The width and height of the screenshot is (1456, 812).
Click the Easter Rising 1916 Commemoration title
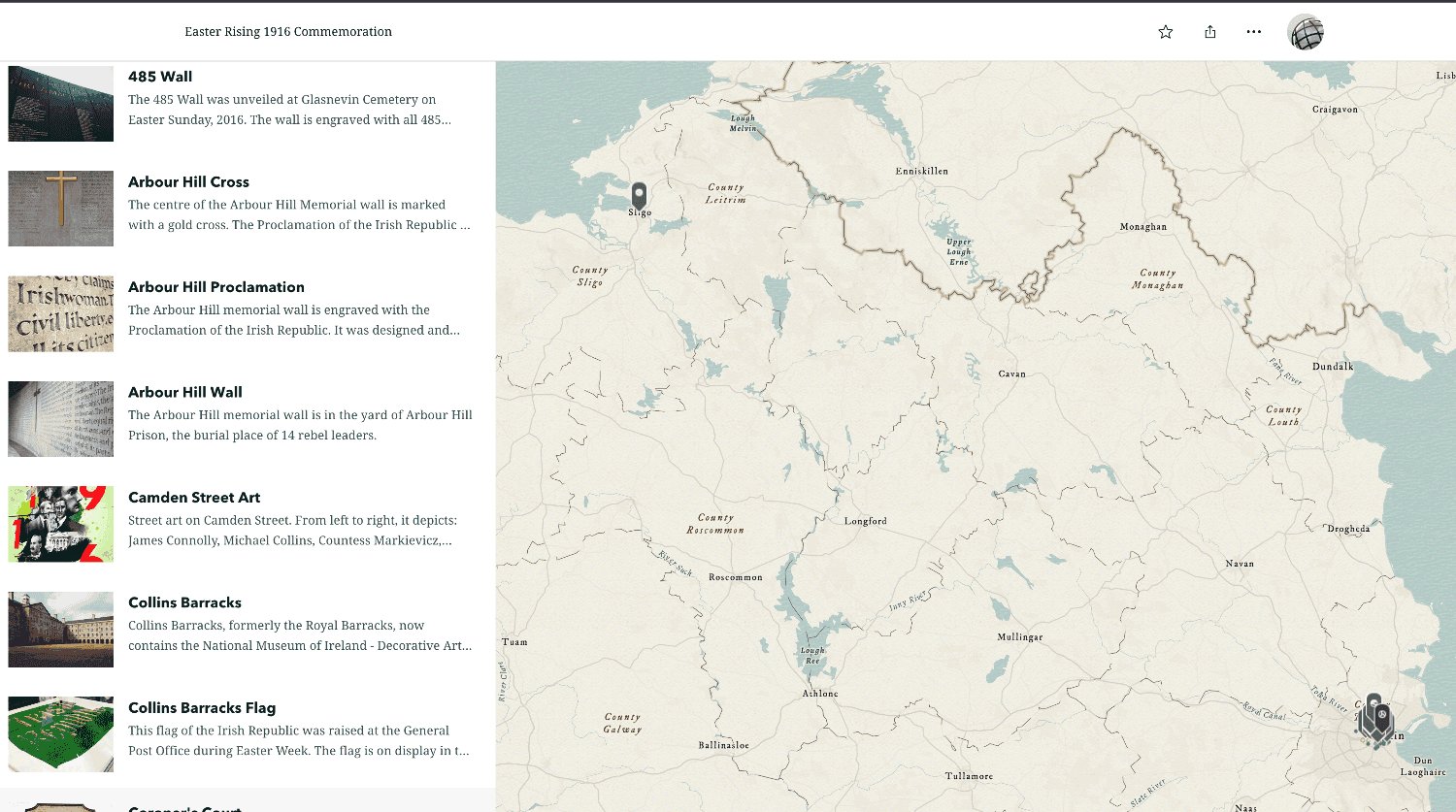pos(287,31)
